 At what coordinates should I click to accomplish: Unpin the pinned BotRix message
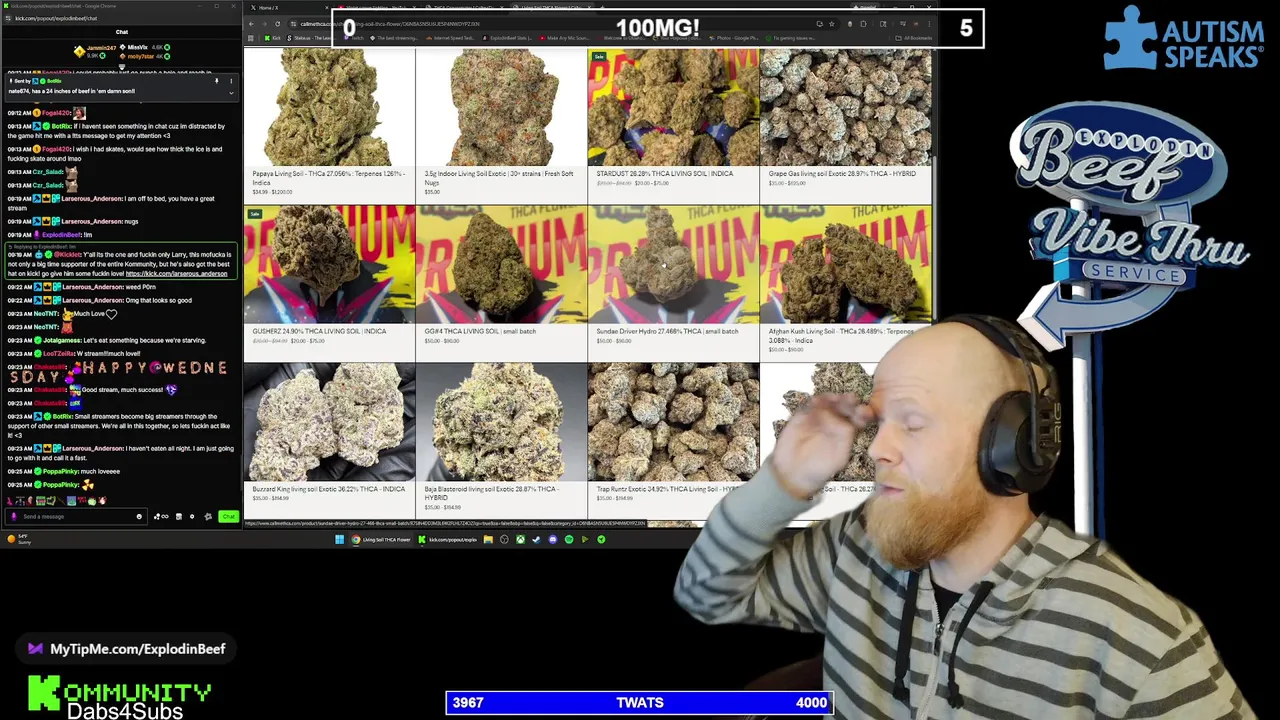[x=217, y=81]
